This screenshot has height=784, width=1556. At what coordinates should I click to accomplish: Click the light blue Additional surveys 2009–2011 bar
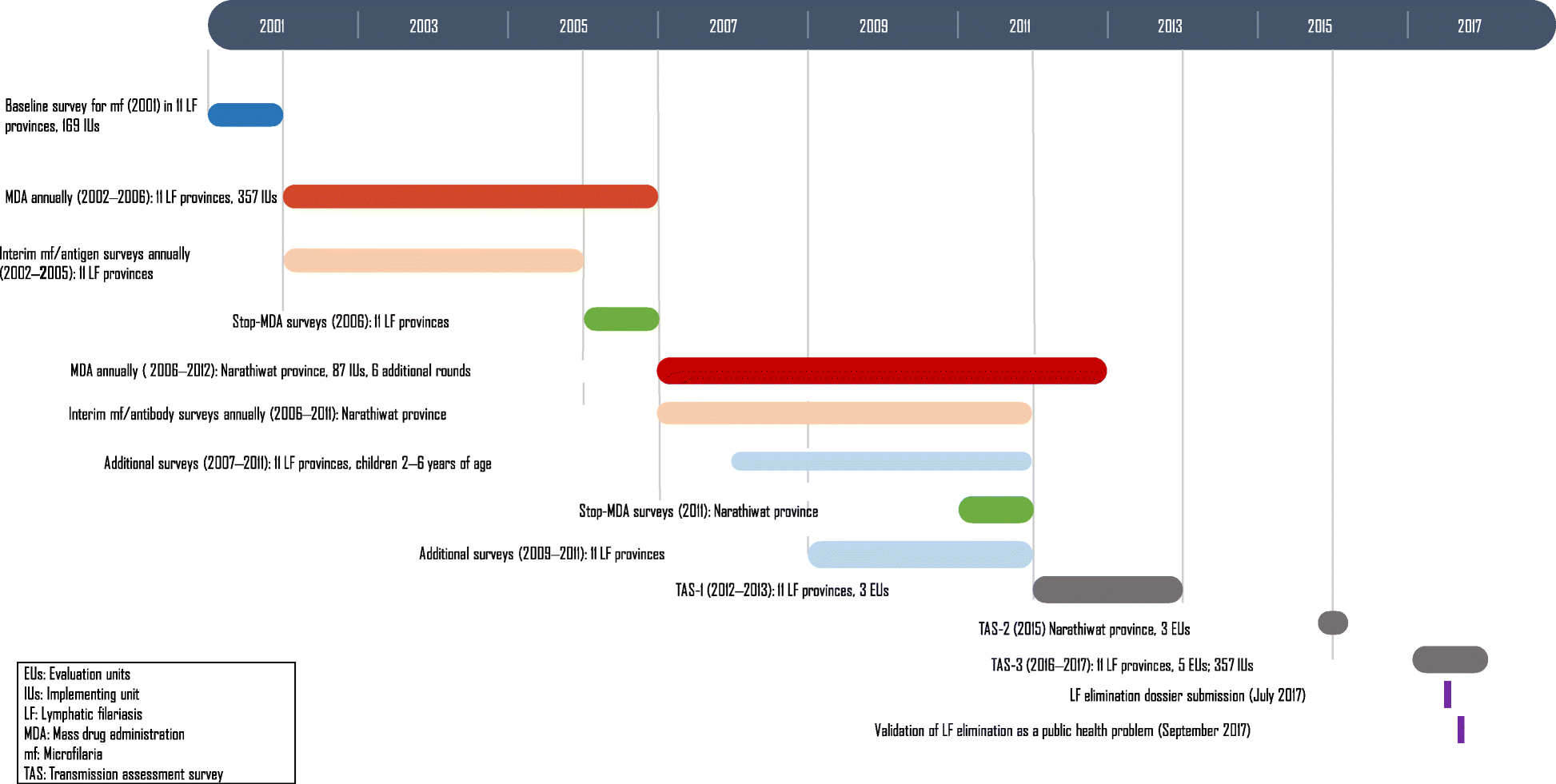920,555
